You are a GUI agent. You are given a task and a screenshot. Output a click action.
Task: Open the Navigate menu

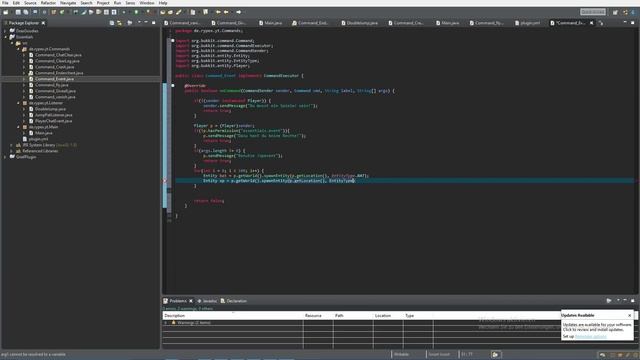tap(68, 3)
